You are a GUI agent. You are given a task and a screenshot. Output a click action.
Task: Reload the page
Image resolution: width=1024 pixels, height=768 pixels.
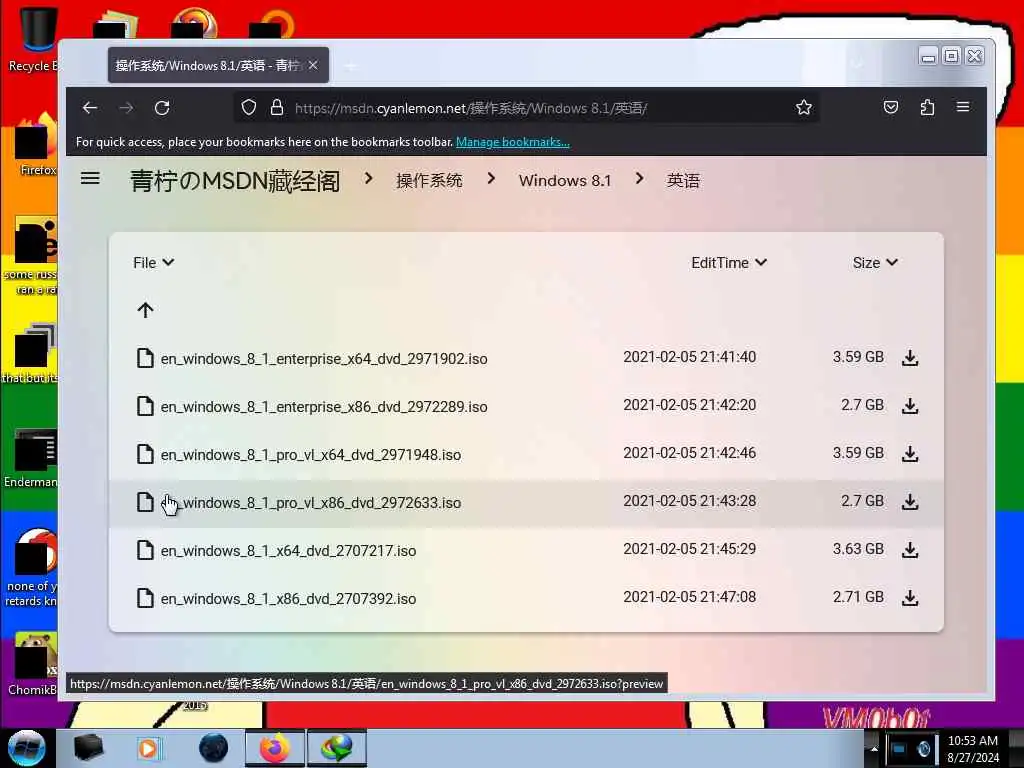click(162, 108)
